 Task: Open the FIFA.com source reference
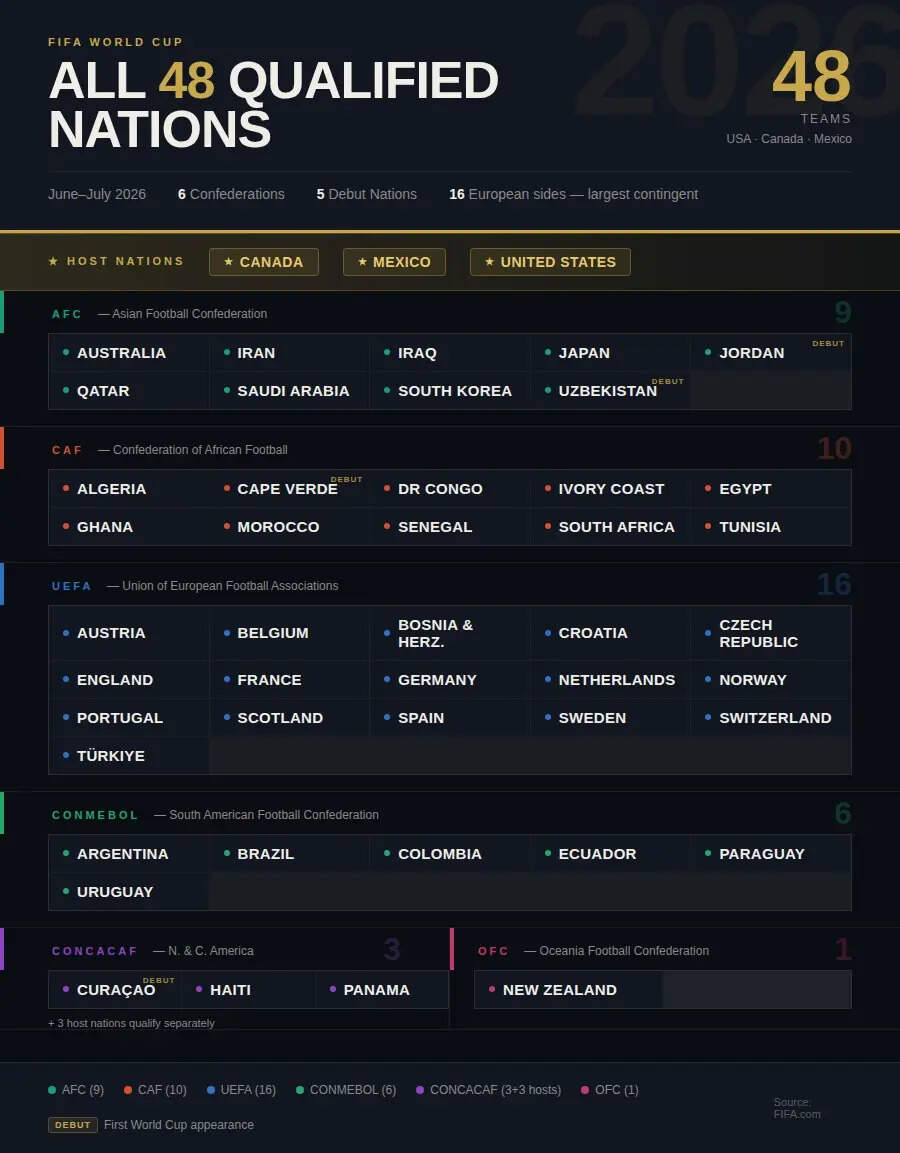pos(796,1108)
